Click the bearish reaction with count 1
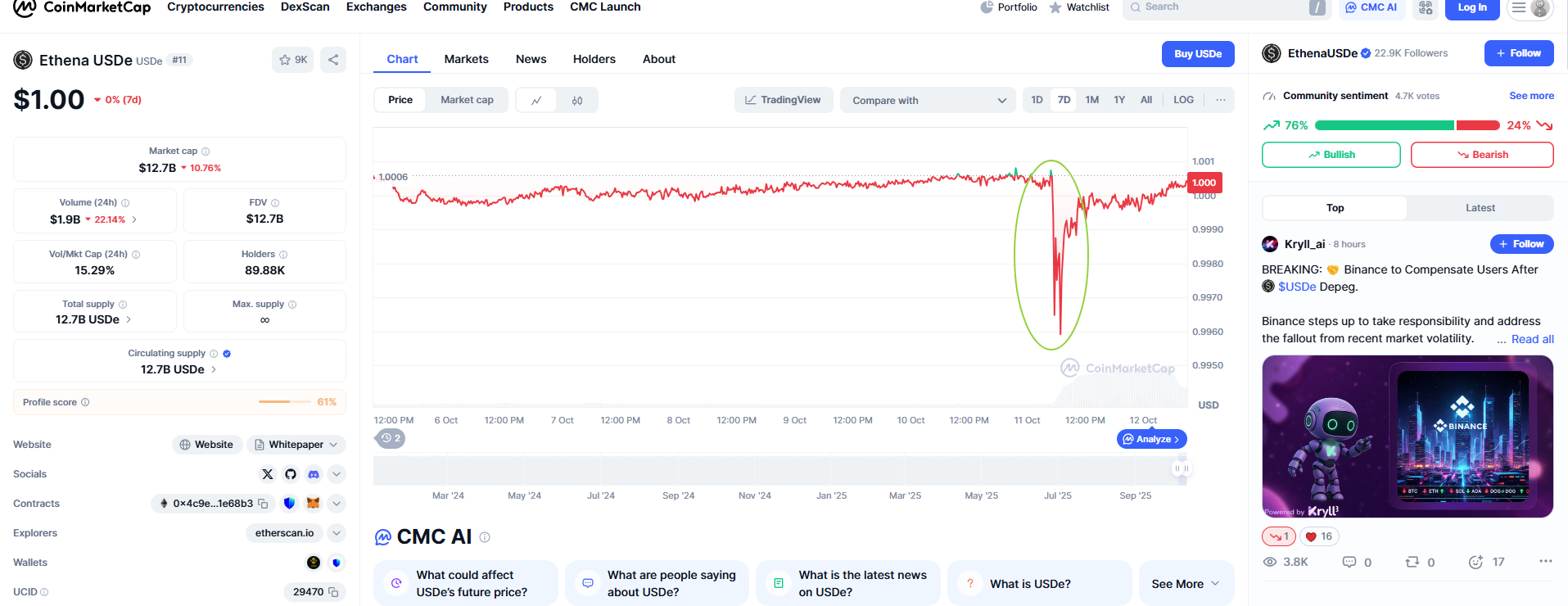This screenshot has height=606, width=1568. (1279, 537)
